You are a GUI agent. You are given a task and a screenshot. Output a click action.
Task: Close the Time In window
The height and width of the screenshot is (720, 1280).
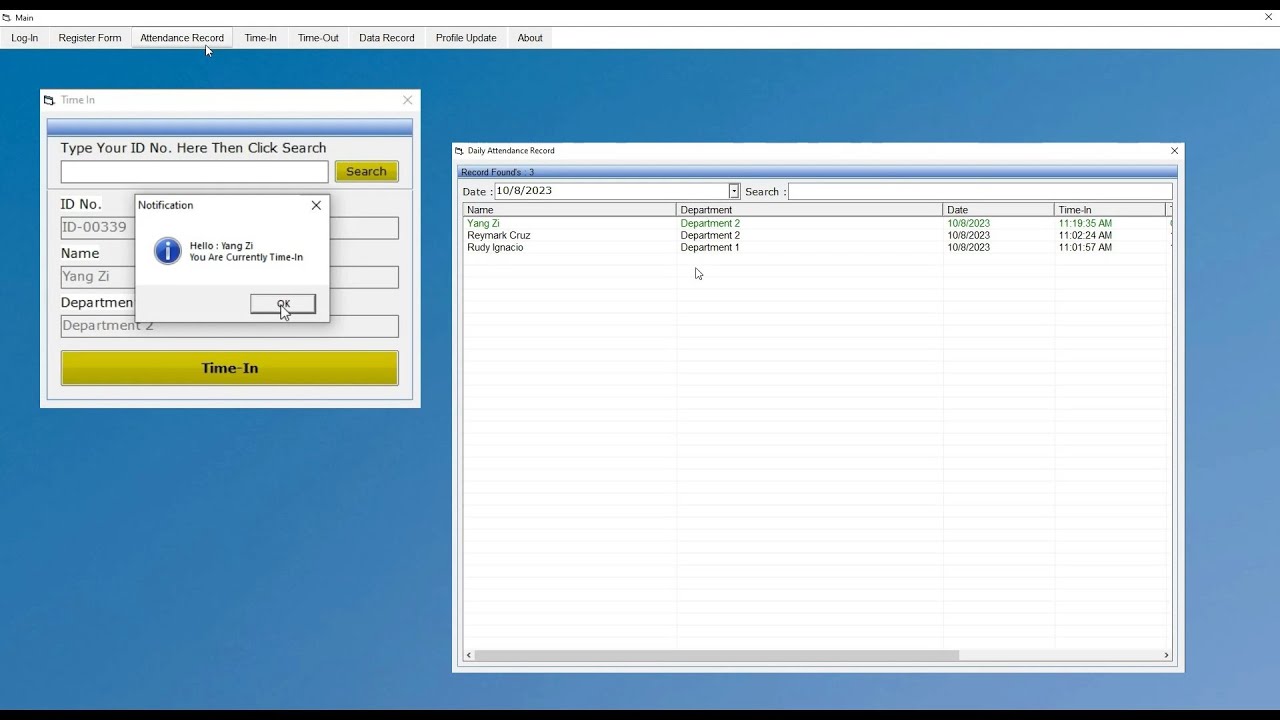pyautogui.click(x=407, y=100)
